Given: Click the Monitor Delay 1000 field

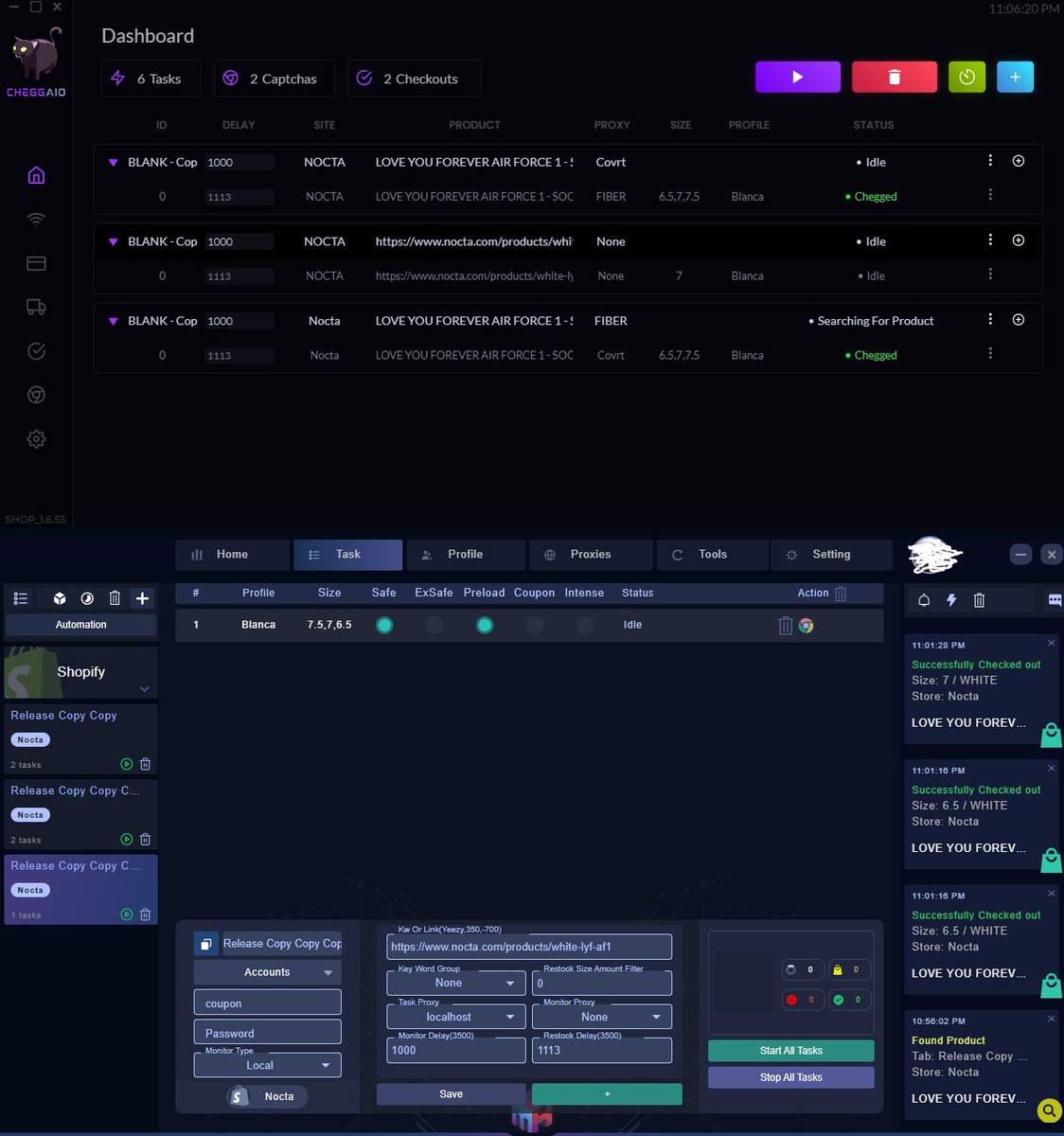Looking at the screenshot, I should pos(455,1050).
